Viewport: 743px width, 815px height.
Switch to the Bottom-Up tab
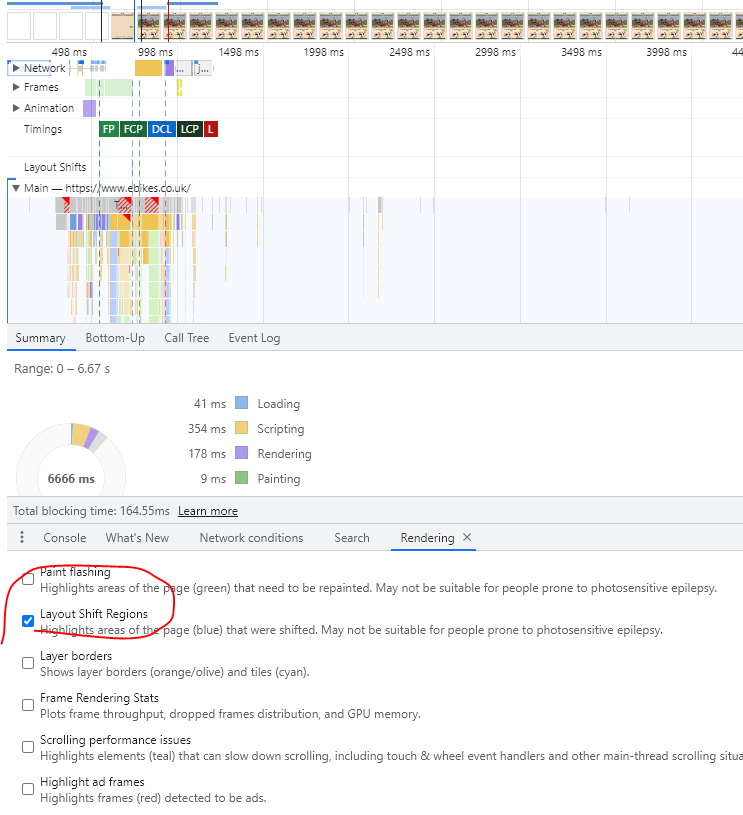click(x=115, y=338)
